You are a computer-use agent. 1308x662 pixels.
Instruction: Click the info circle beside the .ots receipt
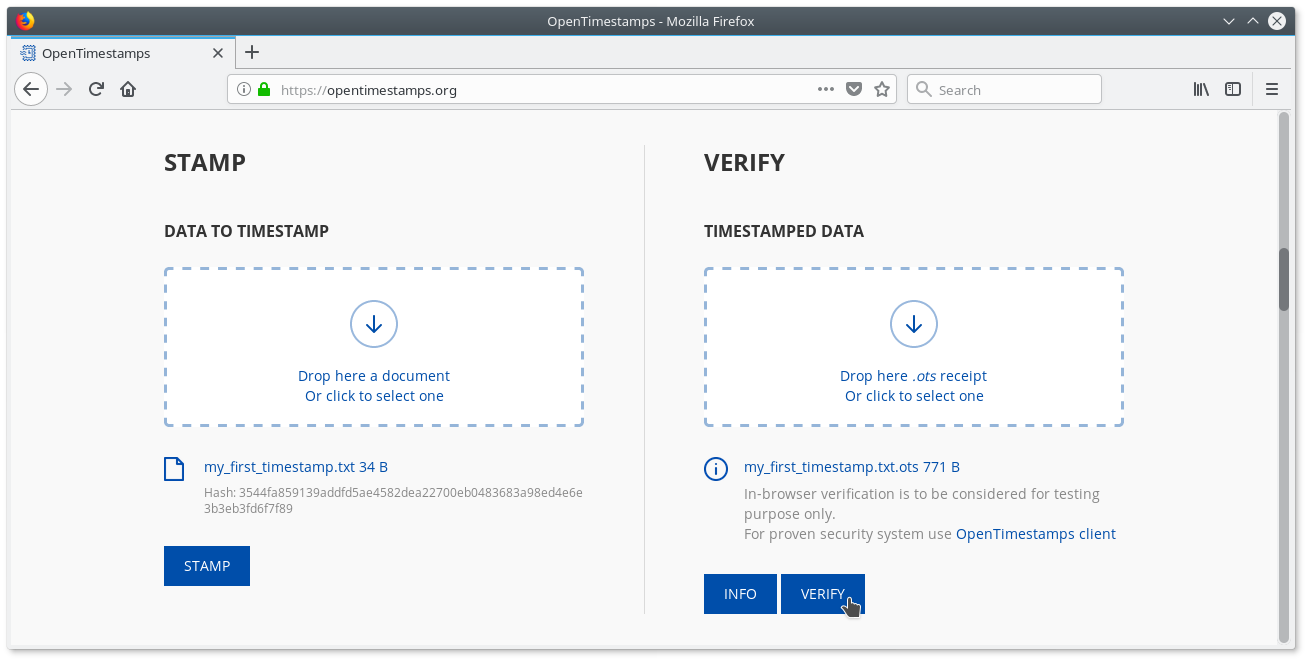coord(716,468)
